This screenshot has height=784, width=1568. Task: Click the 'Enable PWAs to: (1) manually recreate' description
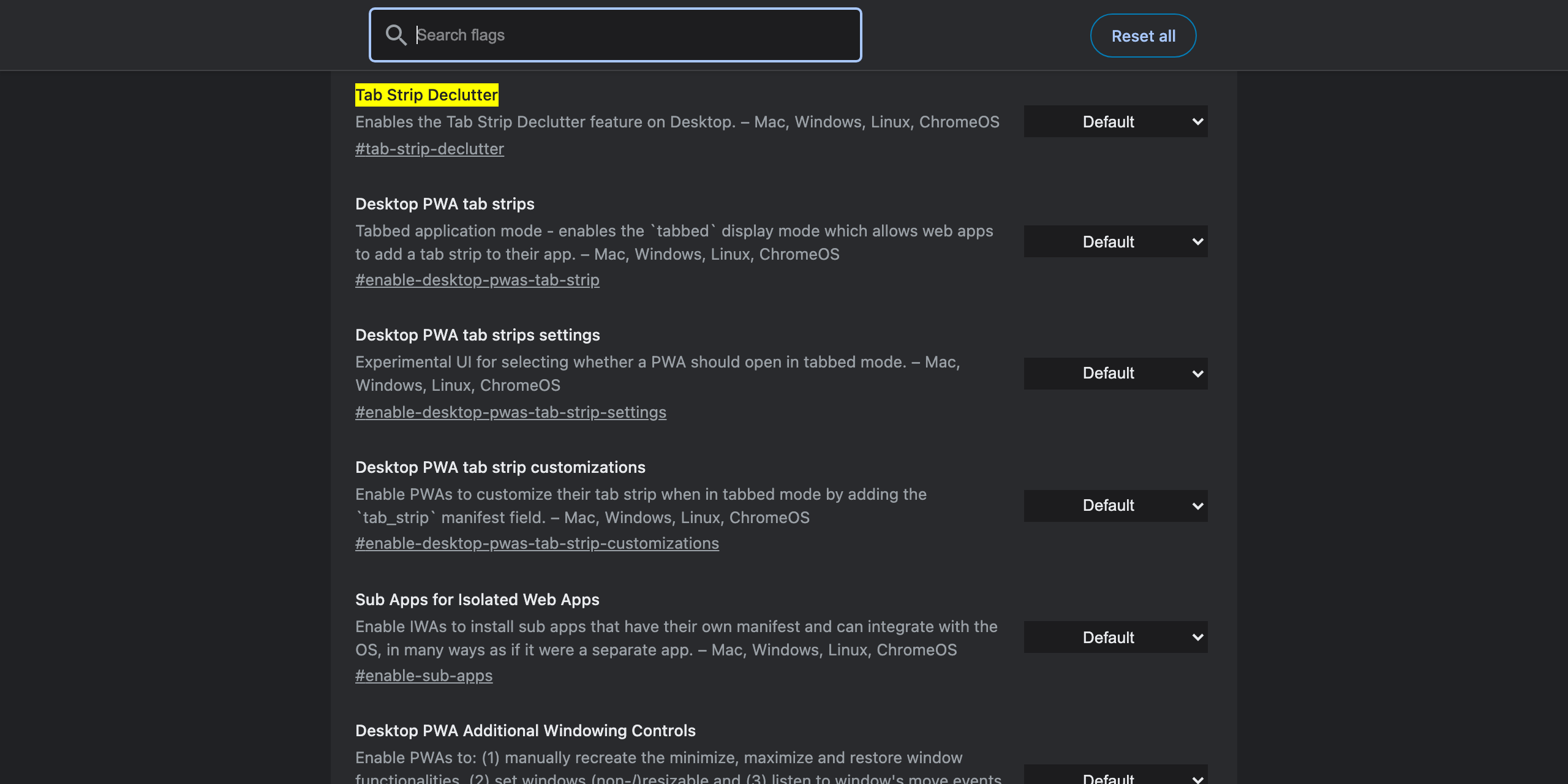(679, 768)
